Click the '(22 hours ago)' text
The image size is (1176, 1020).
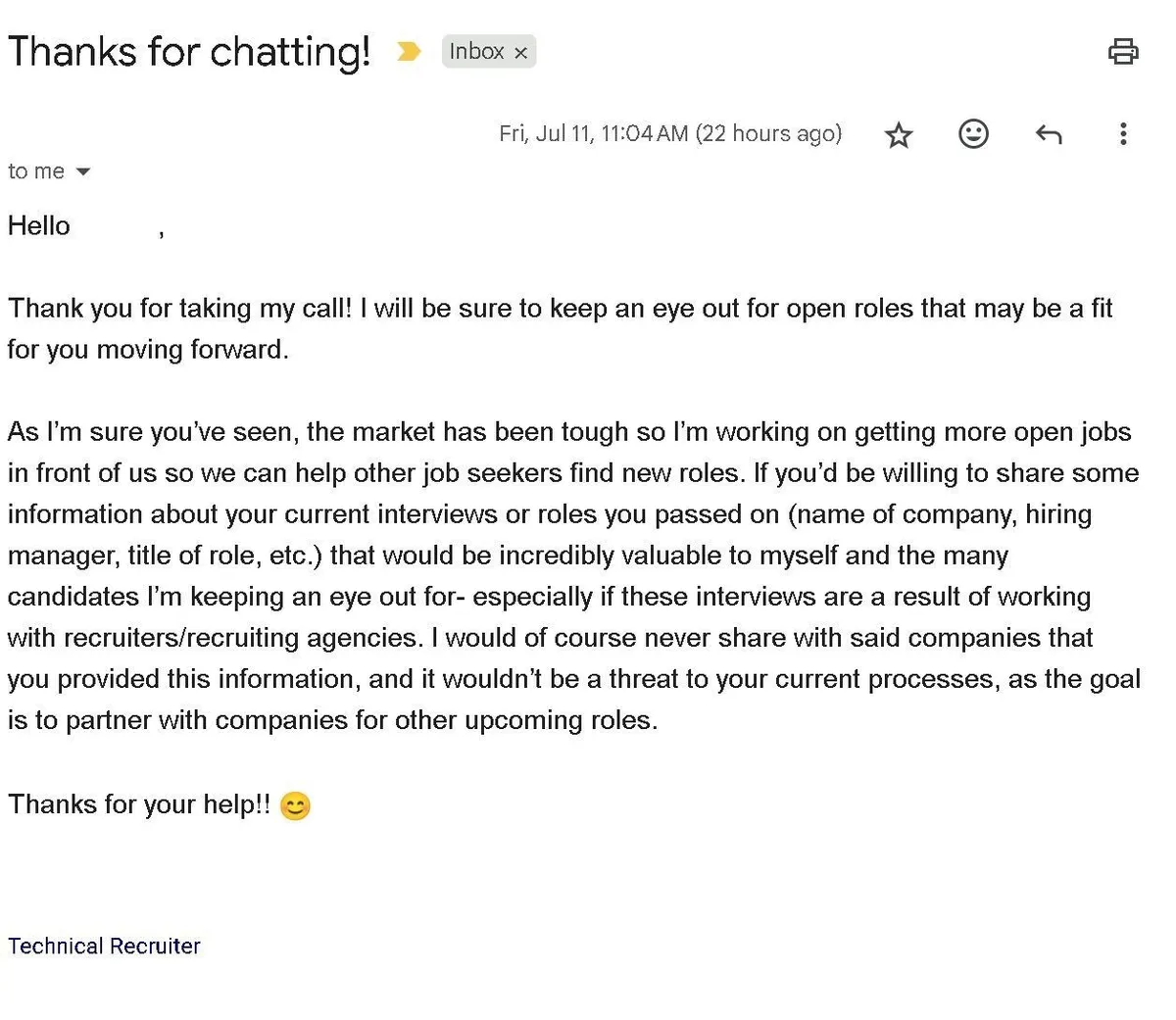(768, 134)
